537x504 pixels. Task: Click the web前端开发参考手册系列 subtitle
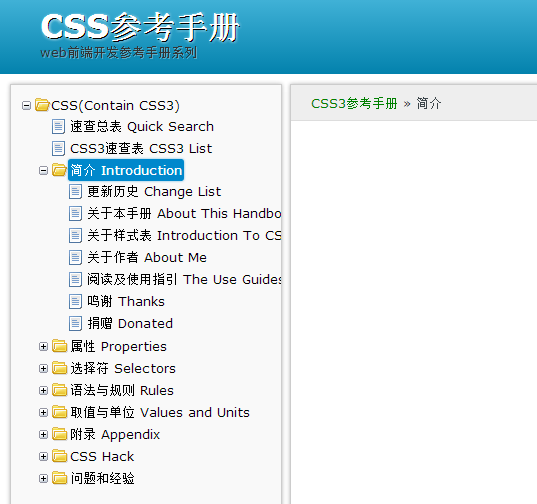coord(118,53)
